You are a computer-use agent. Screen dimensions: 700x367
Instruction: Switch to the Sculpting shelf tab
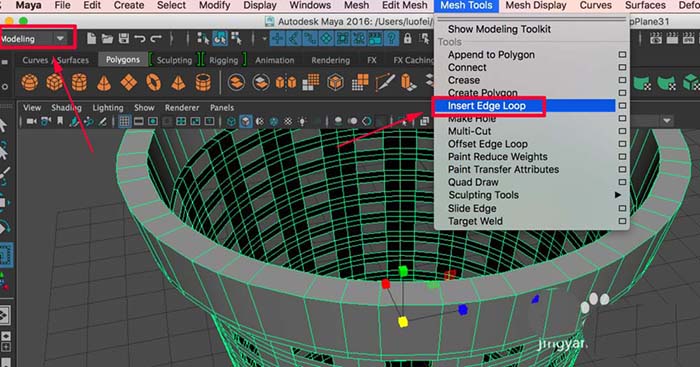(174, 60)
